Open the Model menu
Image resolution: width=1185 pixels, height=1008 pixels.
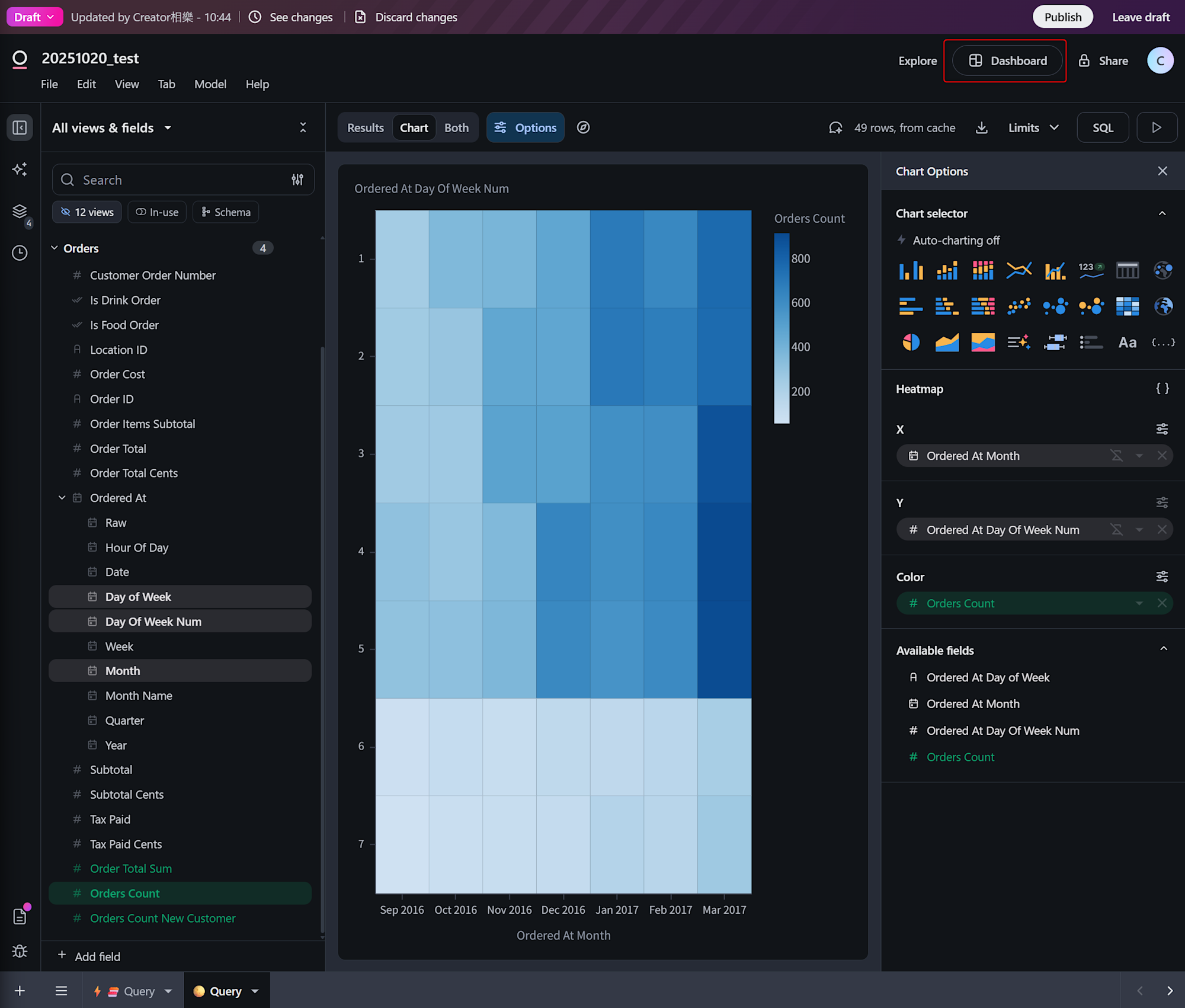click(210, 84)
